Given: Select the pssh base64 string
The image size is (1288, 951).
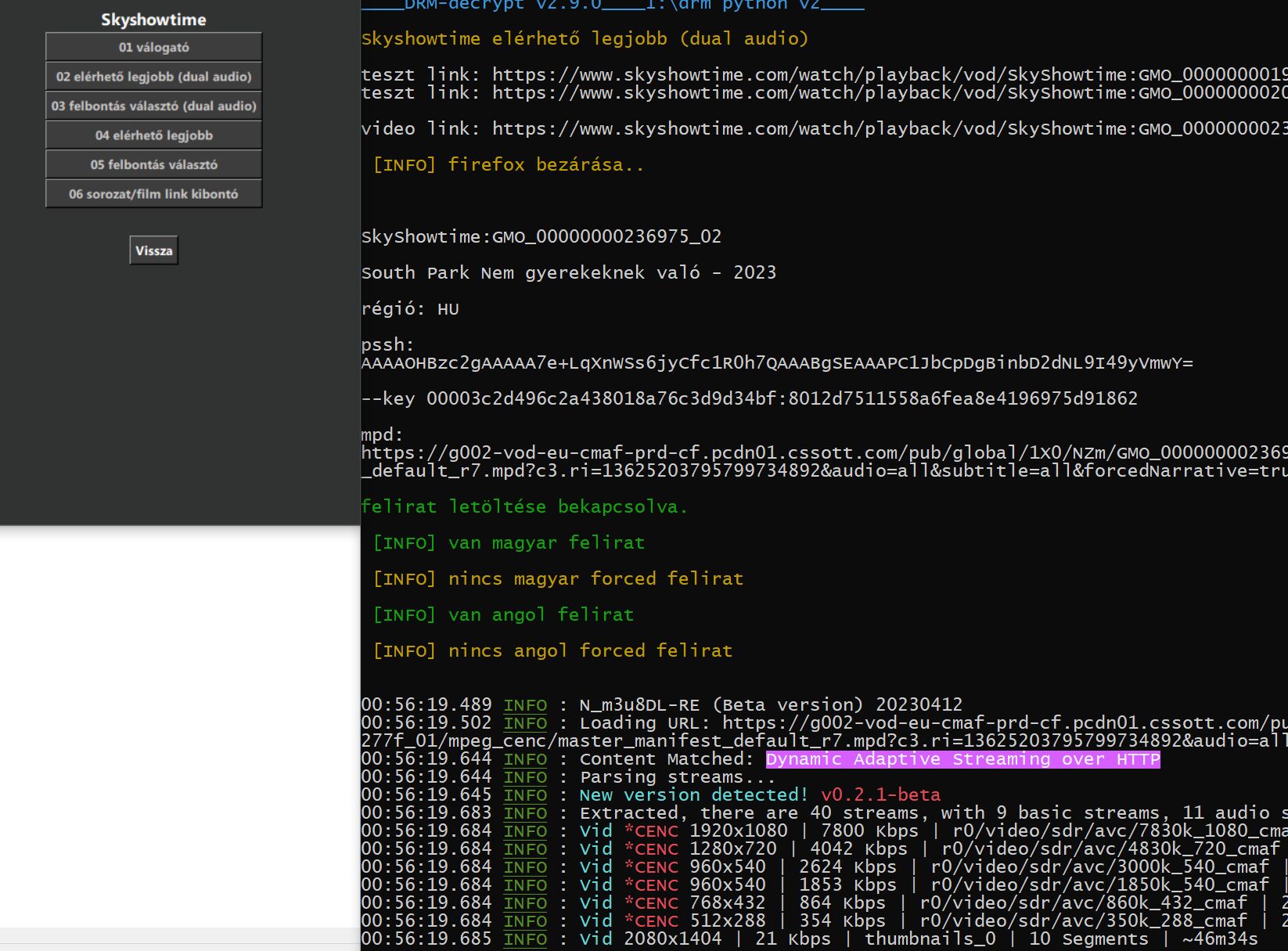Looking at the screenshot, I should coord(777,362).
